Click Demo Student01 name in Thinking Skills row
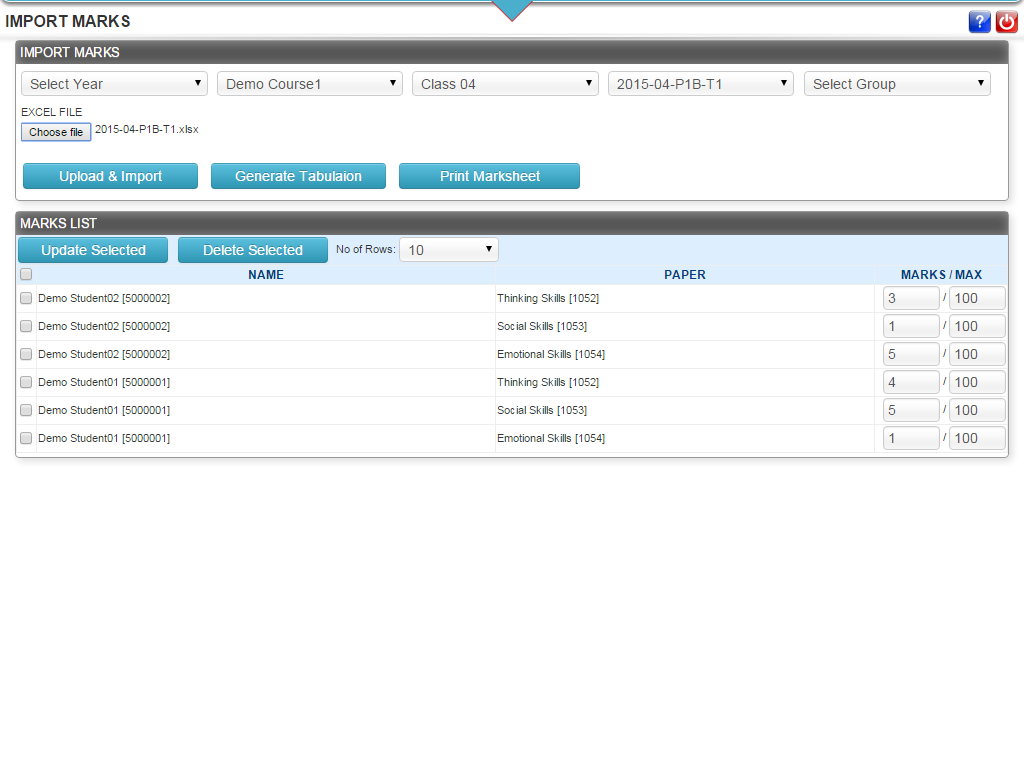1024x768 pixels. 104,383
